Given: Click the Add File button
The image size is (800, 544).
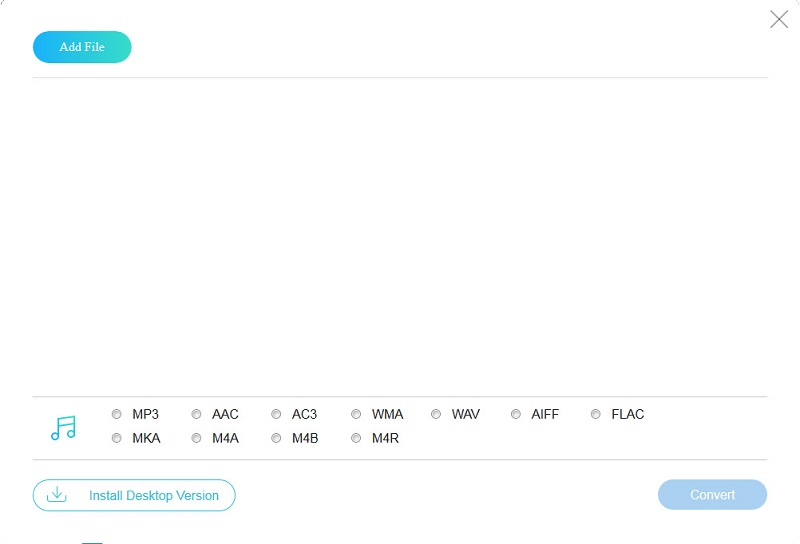Looking at the screenshot, I should tap(82, 47).
